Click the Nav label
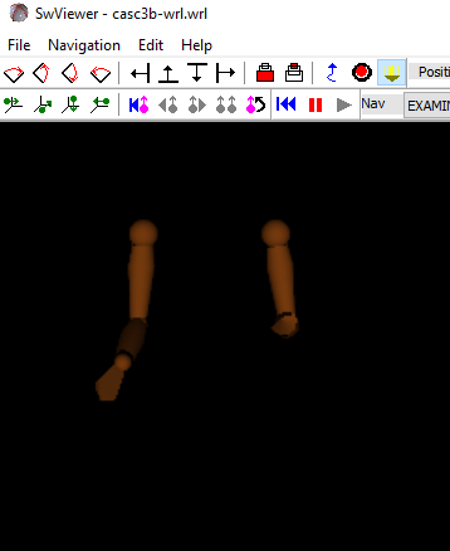Image resolution: width=450 pixels, height=551 pixels. point(373,104)
